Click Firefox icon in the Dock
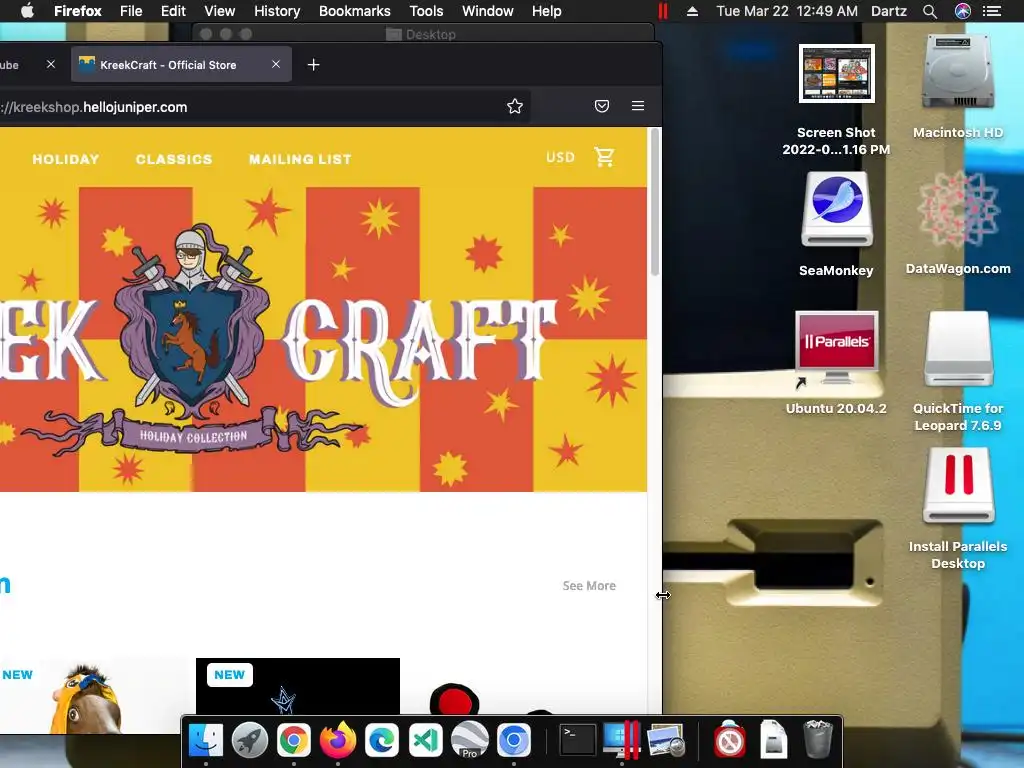Viewport: 1024px width, 768px height. click(x=338, y=741)
